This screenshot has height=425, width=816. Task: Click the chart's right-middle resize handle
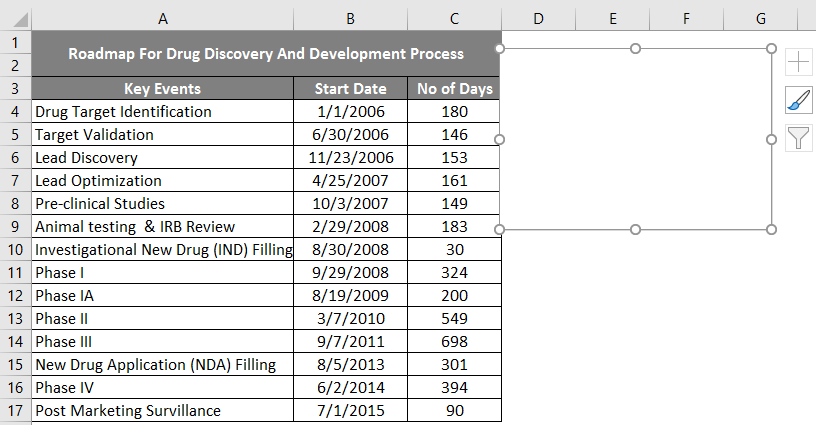click(771, 139)
